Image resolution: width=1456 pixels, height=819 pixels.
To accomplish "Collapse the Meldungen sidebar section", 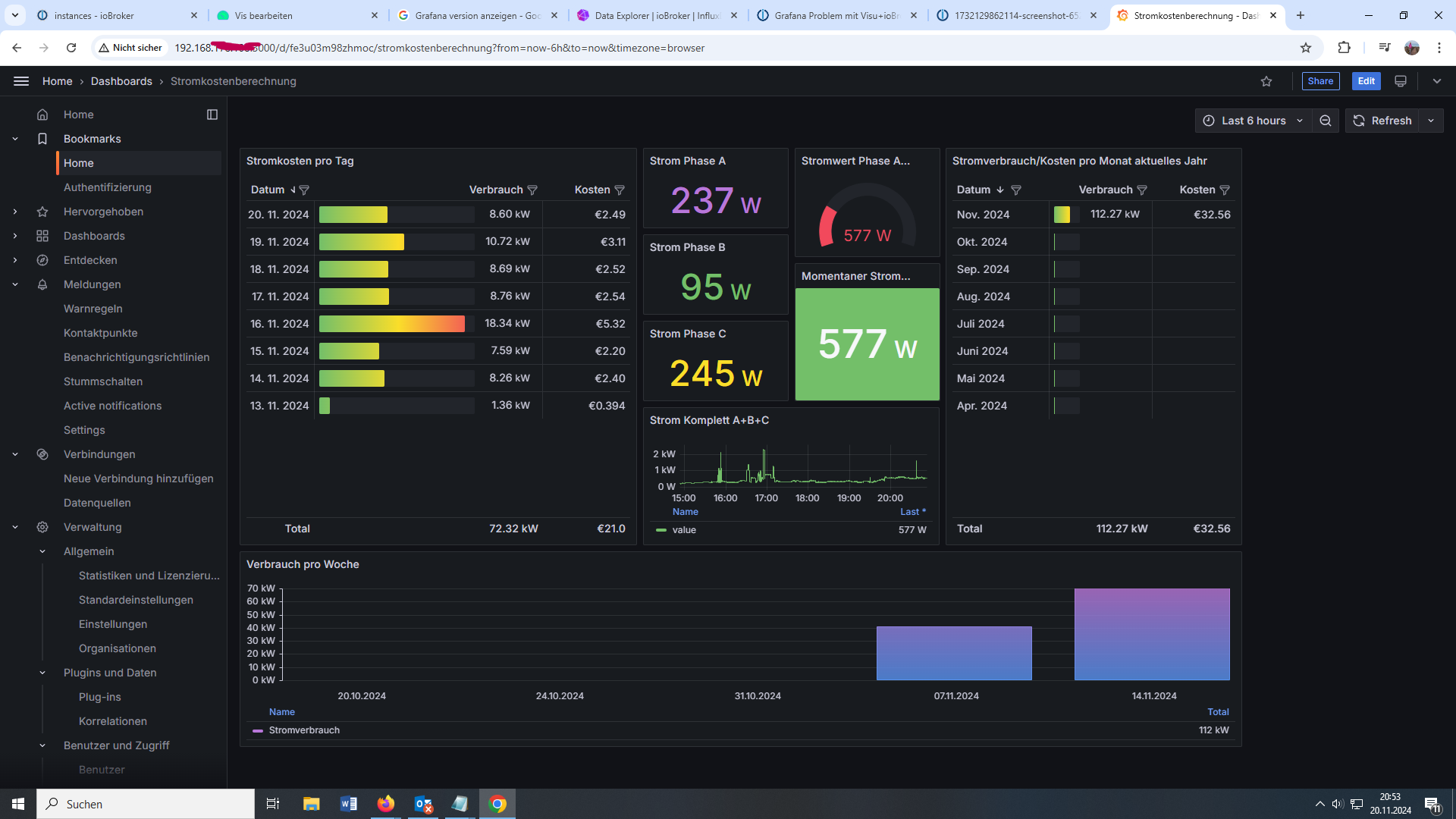I will pos(15,284).
